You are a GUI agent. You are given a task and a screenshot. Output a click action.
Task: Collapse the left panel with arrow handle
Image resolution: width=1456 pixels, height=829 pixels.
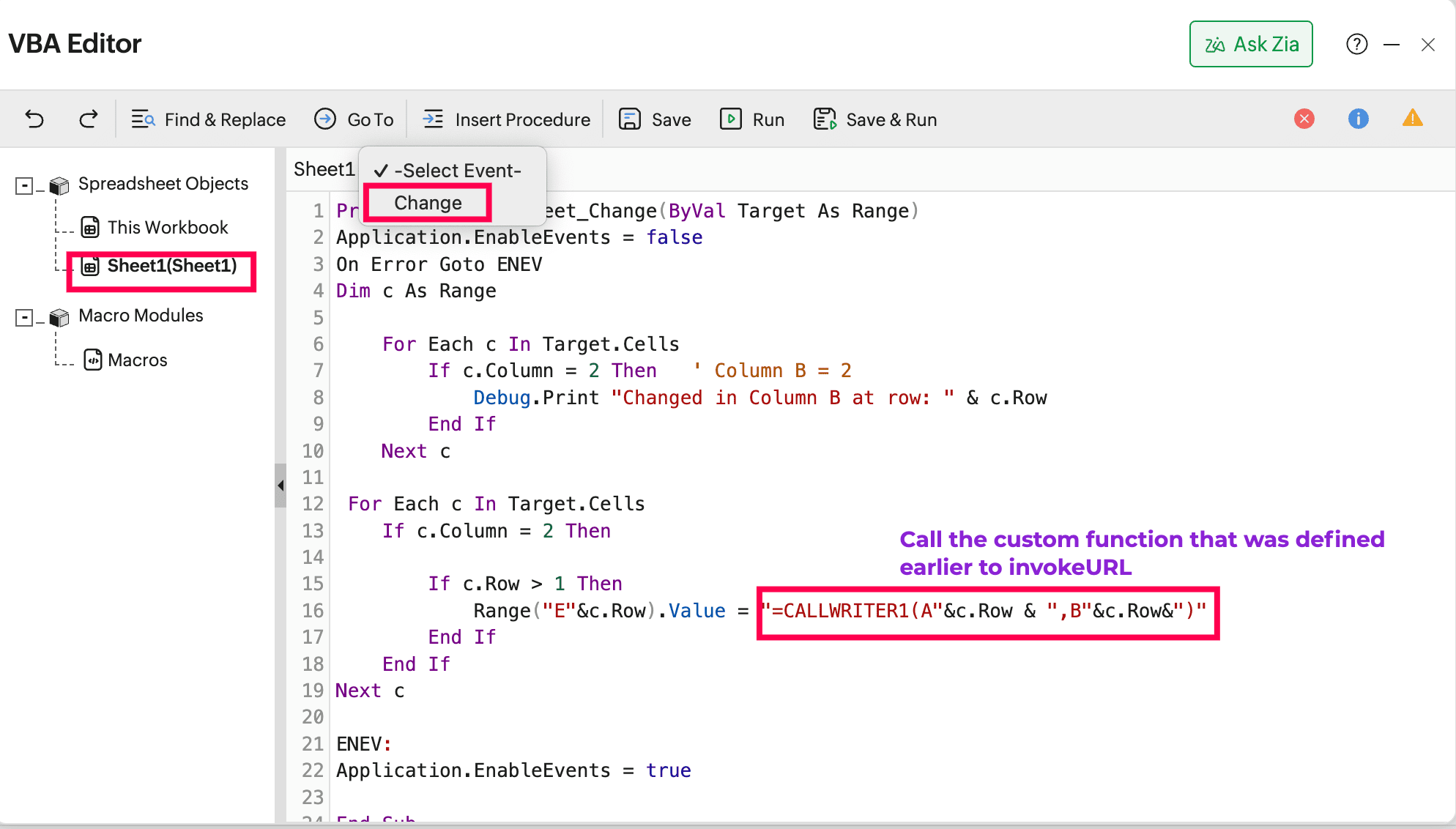click(281, 486)
